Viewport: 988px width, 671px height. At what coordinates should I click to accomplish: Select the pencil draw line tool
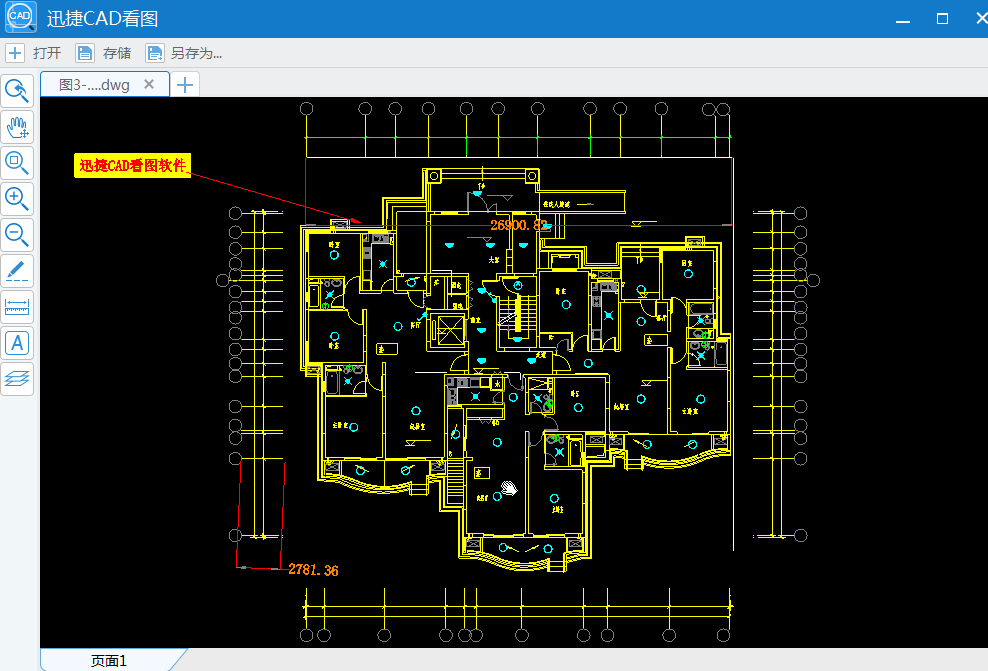coord(18,271)
